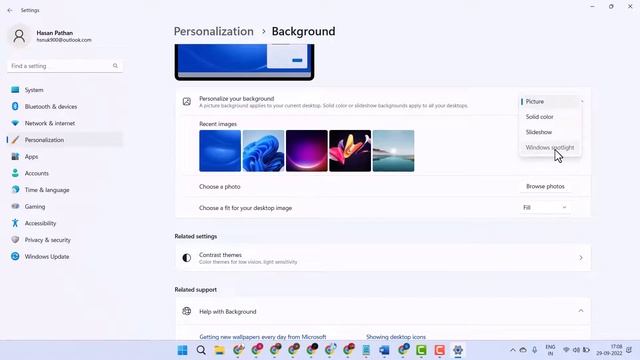
Task: Select Personalization in the sidebar
Action: [65, 140]
